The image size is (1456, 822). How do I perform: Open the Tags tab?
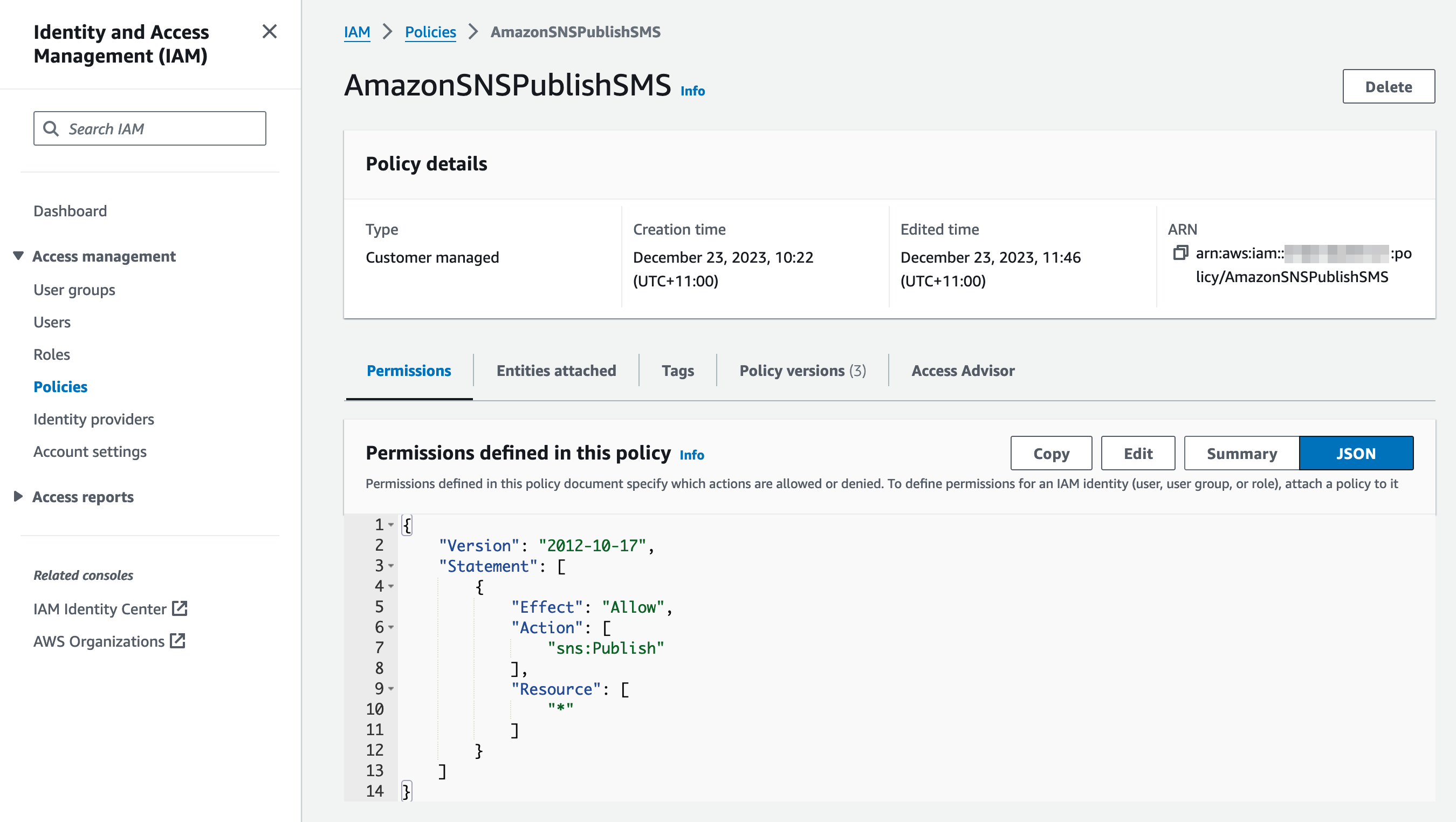[x=677, y=371]
